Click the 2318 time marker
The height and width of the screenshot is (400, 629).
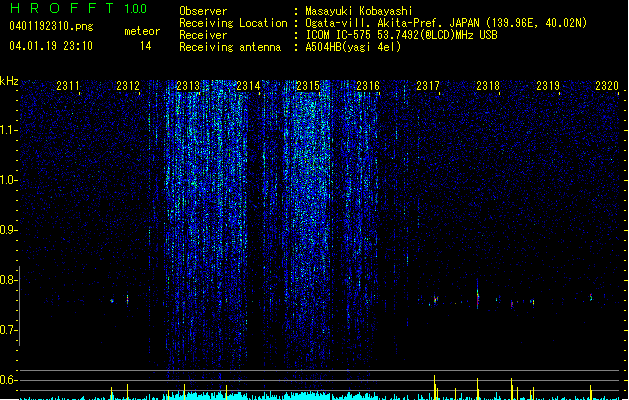488,86
